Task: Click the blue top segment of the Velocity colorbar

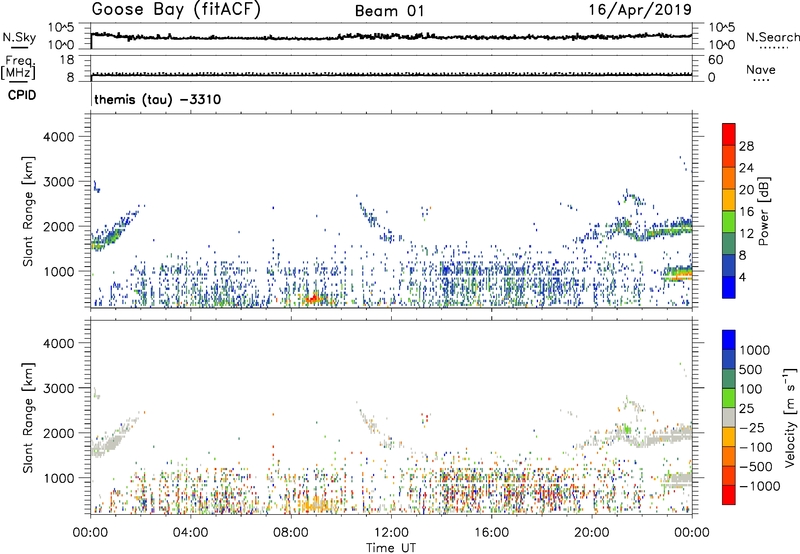Action: pos(729,340)
